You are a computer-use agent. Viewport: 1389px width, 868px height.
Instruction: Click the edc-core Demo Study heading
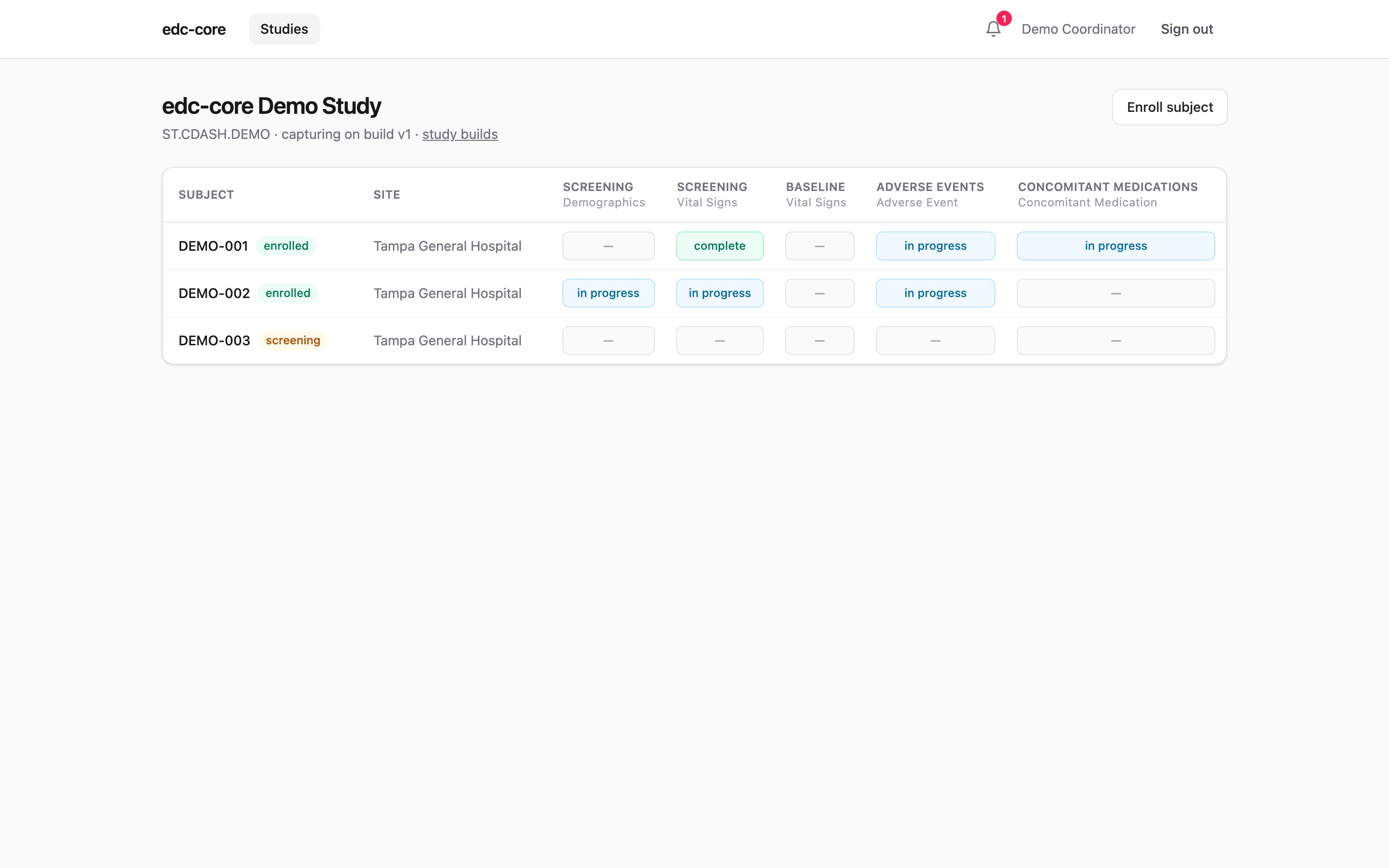(272, 106)
